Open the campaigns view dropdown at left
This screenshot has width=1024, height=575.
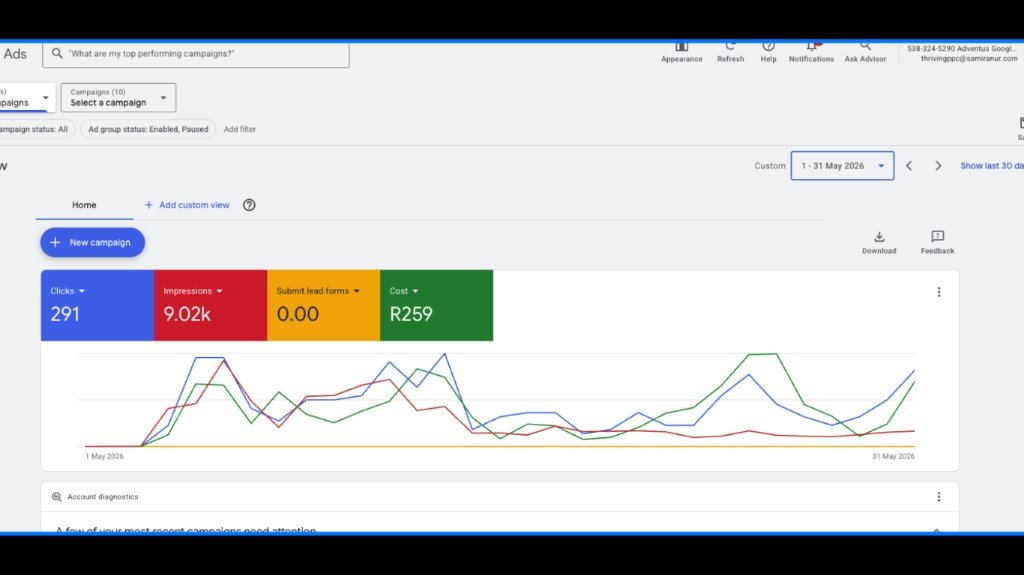click(25, 97)
